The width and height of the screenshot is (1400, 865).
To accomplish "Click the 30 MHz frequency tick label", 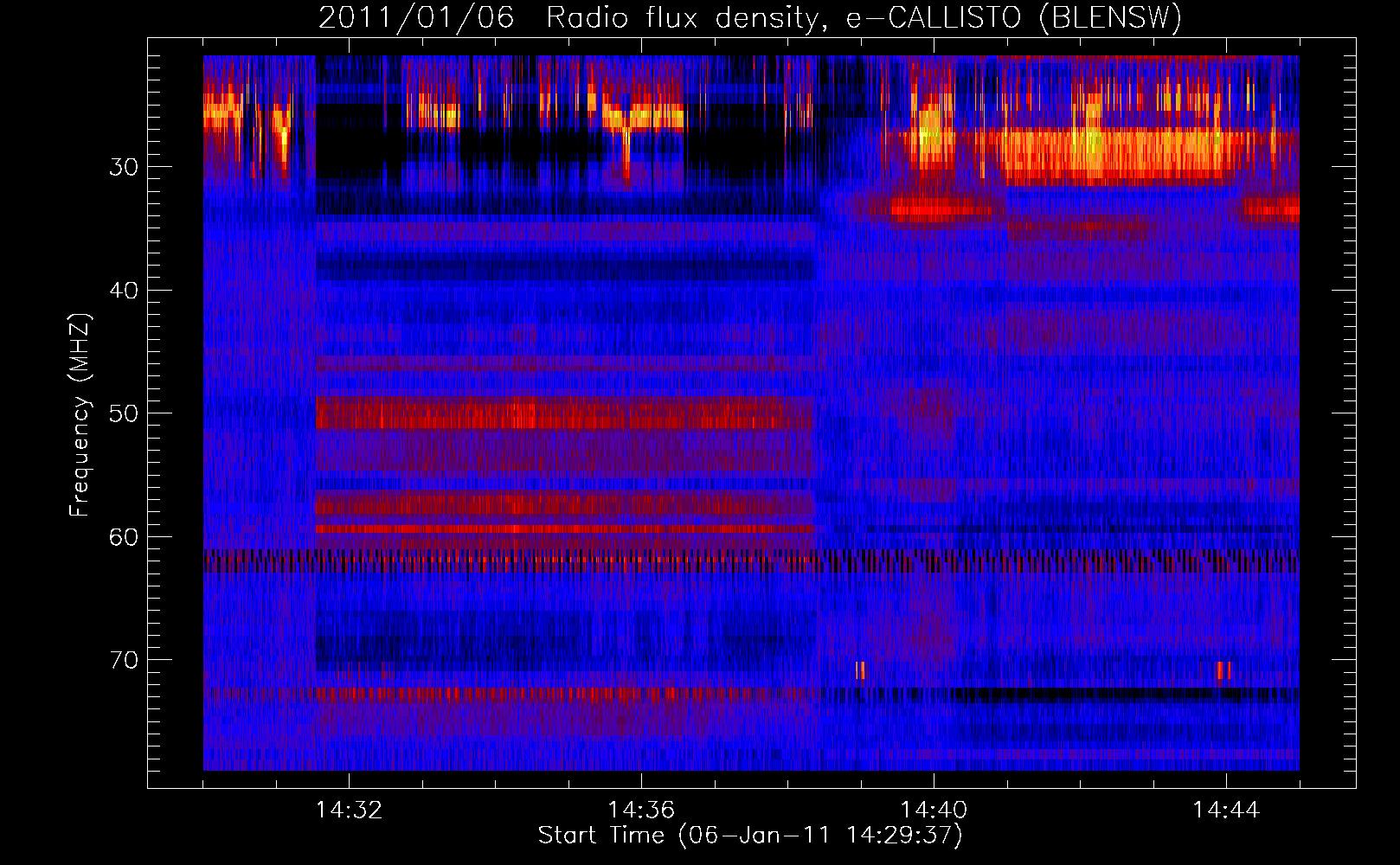I will 124,167.
